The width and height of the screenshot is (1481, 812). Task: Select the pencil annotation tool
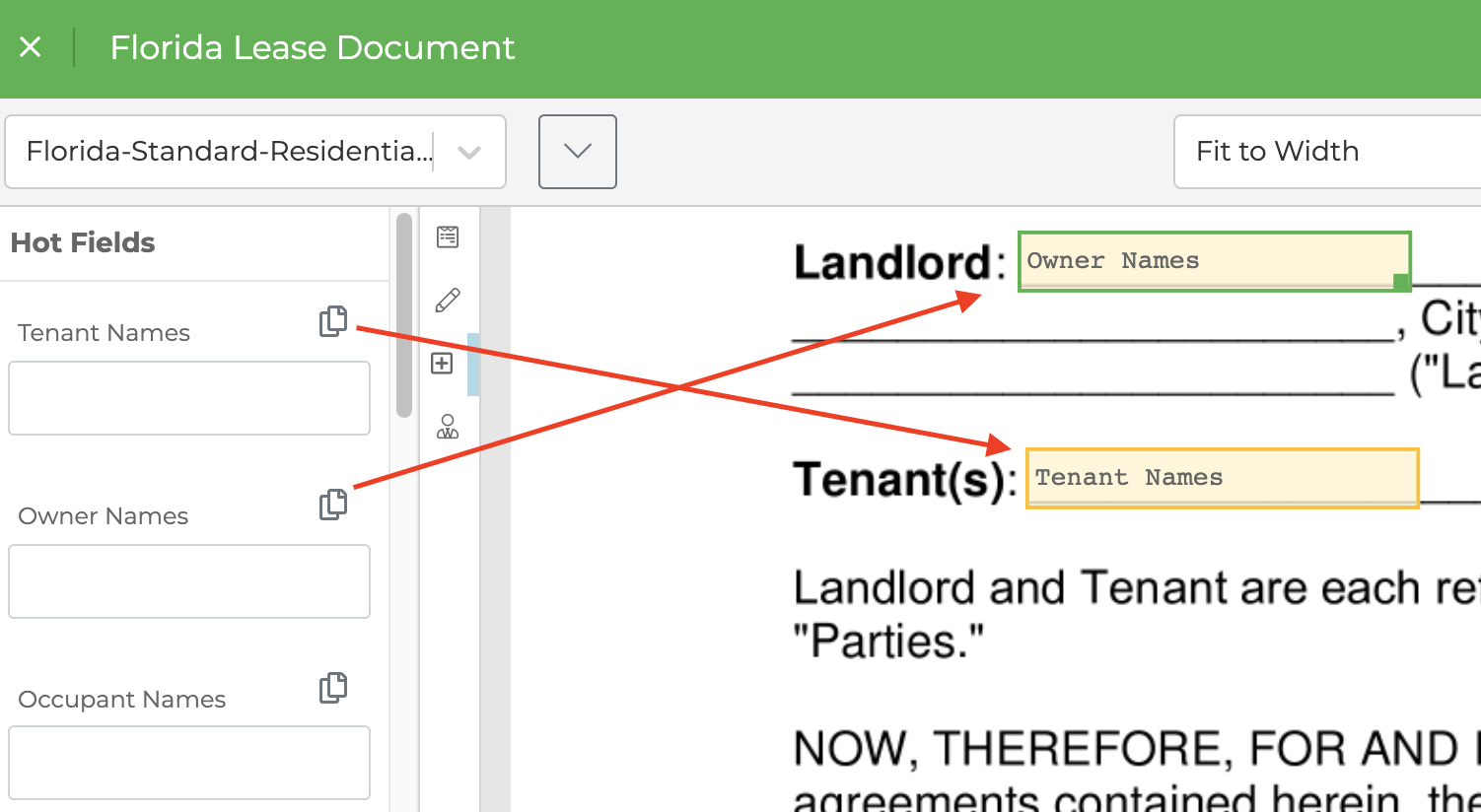pyautogui.click(x=447, y=299)
